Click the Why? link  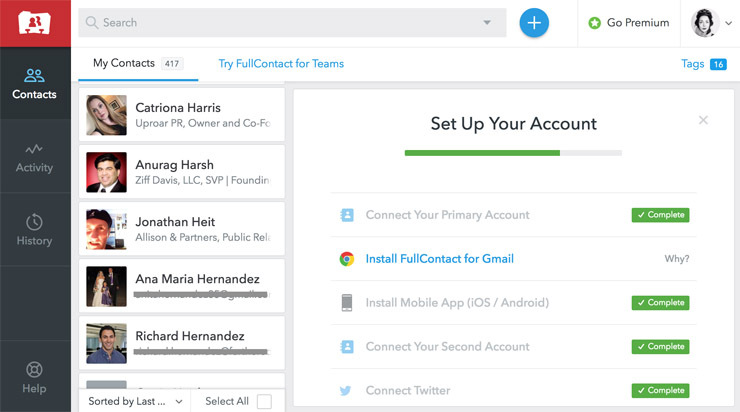pos(677,259)
